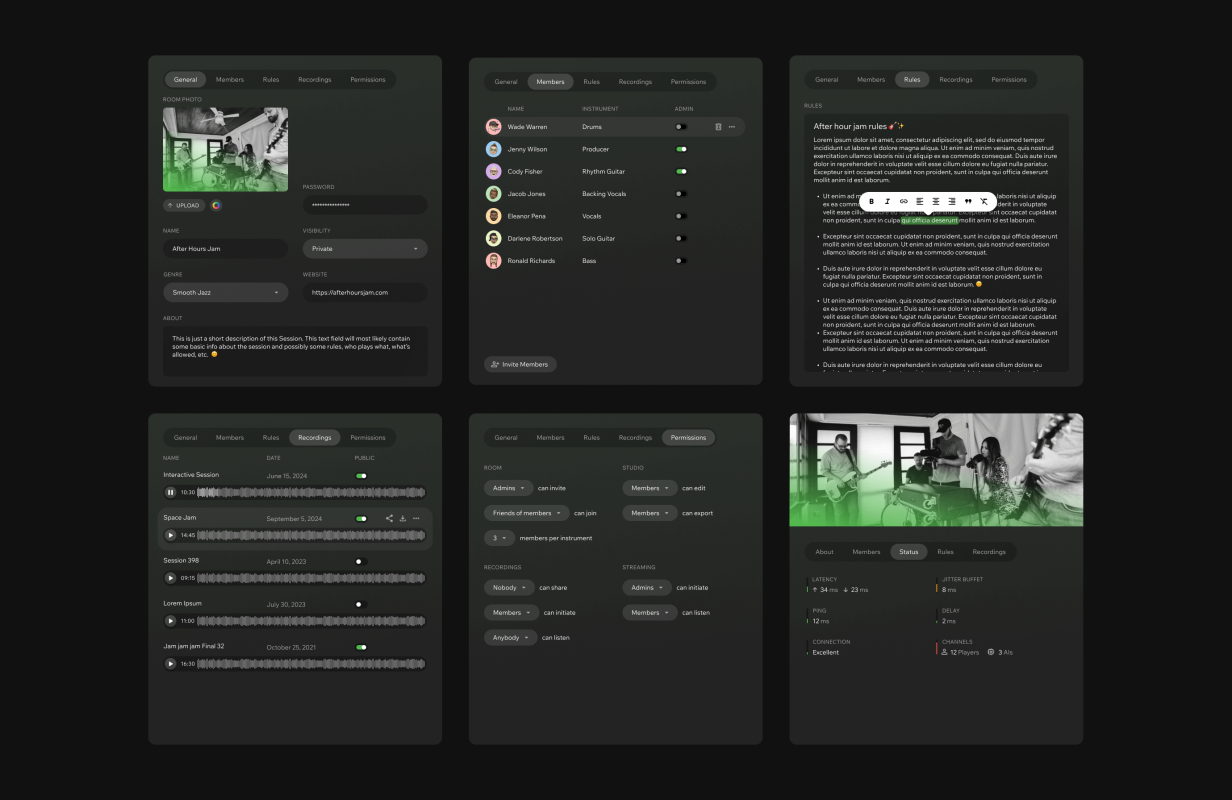Center align text via the floating toolbar
Screen dimensions: 1232x800
(936, 201)
